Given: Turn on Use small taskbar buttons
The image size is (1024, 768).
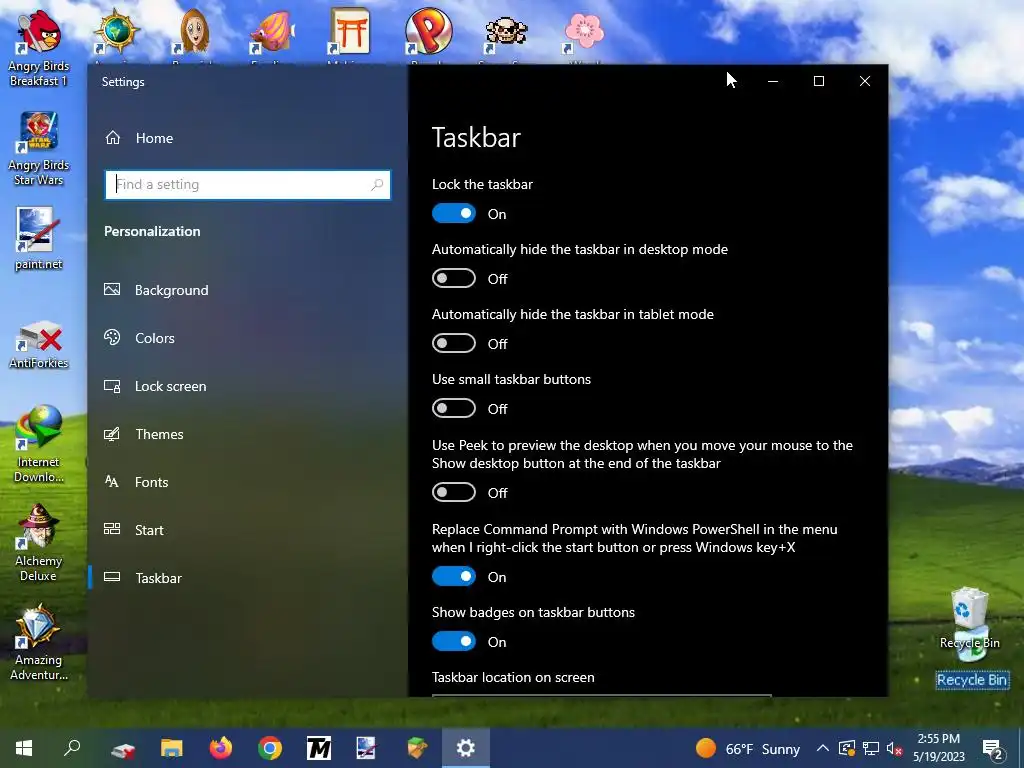Looking at the screenshot, I should coord(454,408).
